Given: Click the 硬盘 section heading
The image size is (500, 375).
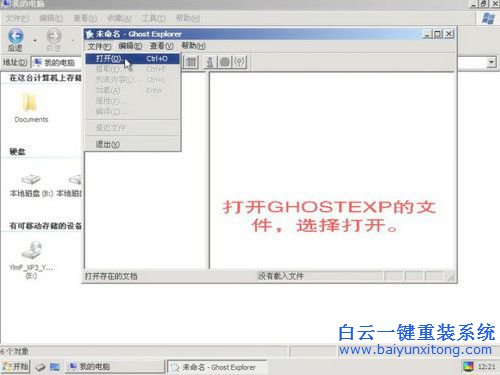Looking at the screenshot, I should click(x=17, y=152).
